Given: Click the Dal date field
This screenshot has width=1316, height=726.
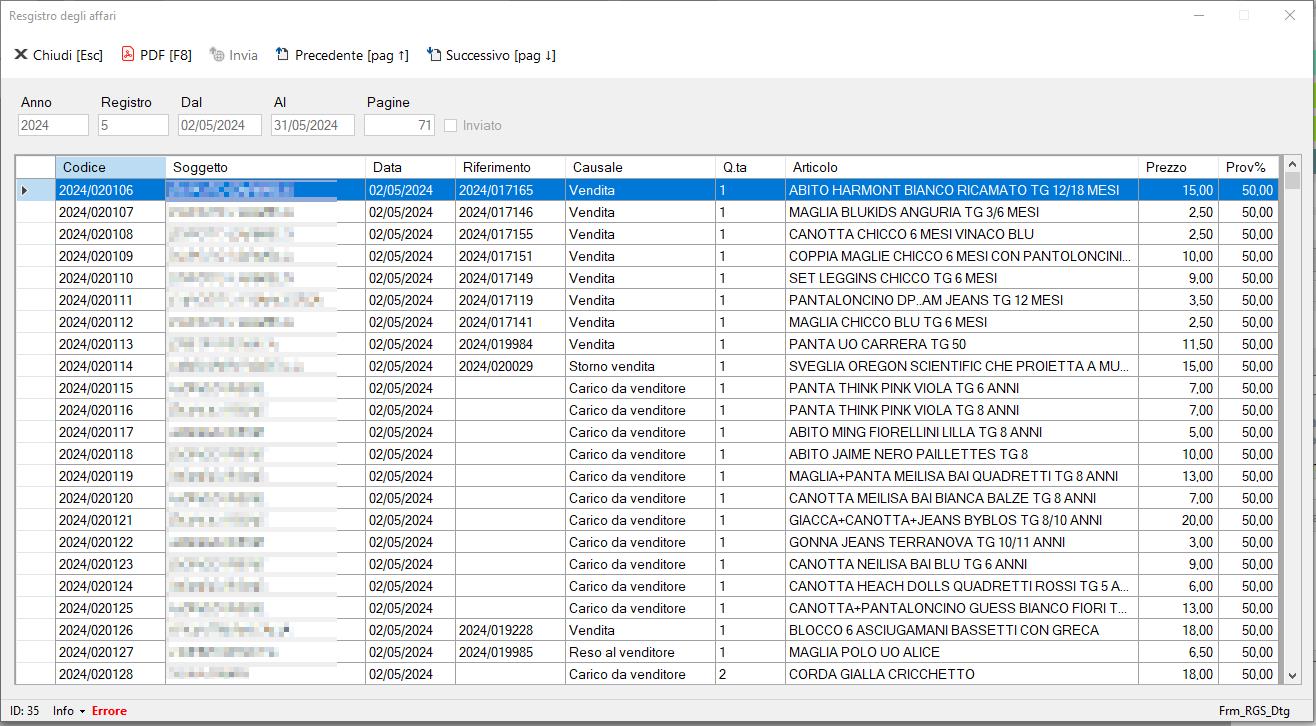Looking at the screenshot, I should (220, 125).
